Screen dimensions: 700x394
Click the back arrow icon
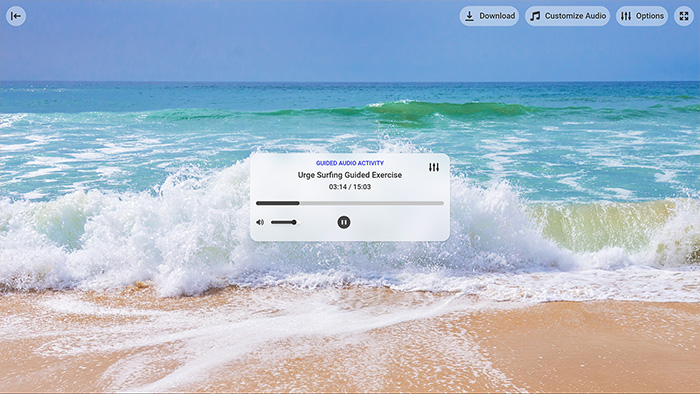click(x=16, y=16)
